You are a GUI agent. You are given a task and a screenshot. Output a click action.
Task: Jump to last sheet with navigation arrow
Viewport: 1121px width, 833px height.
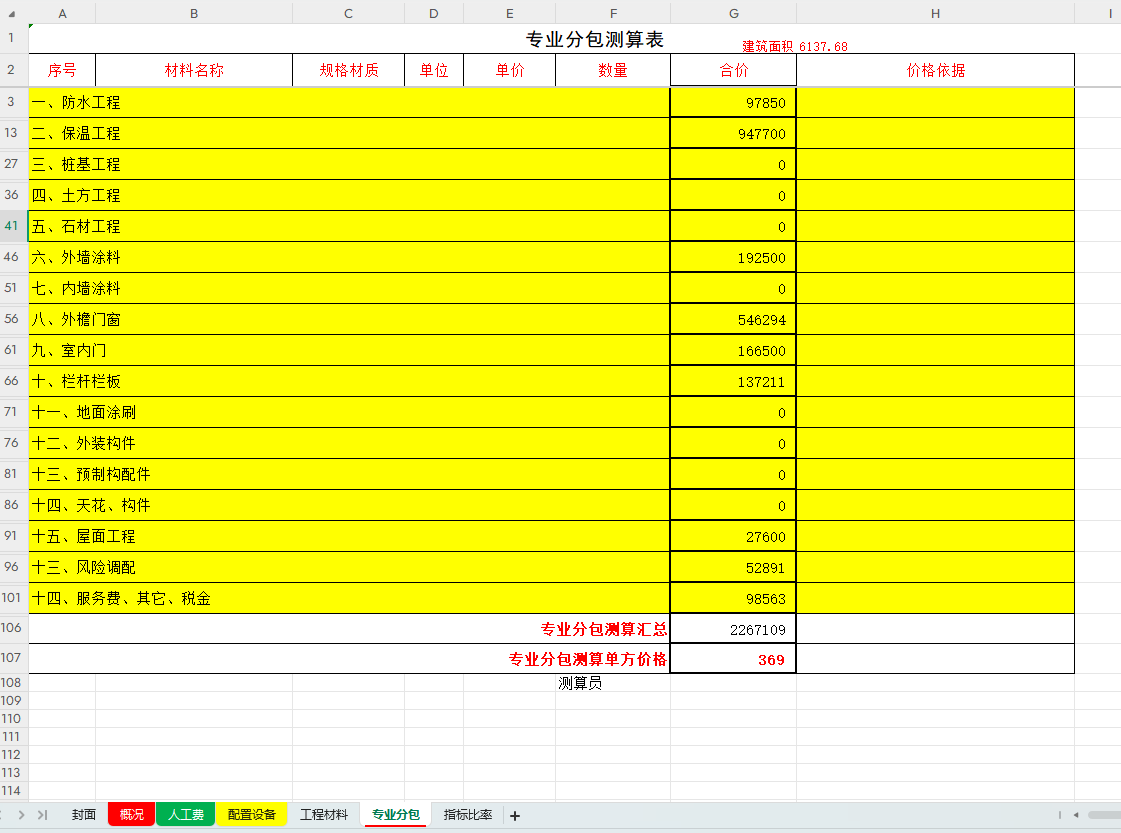[x=42, y=815]
